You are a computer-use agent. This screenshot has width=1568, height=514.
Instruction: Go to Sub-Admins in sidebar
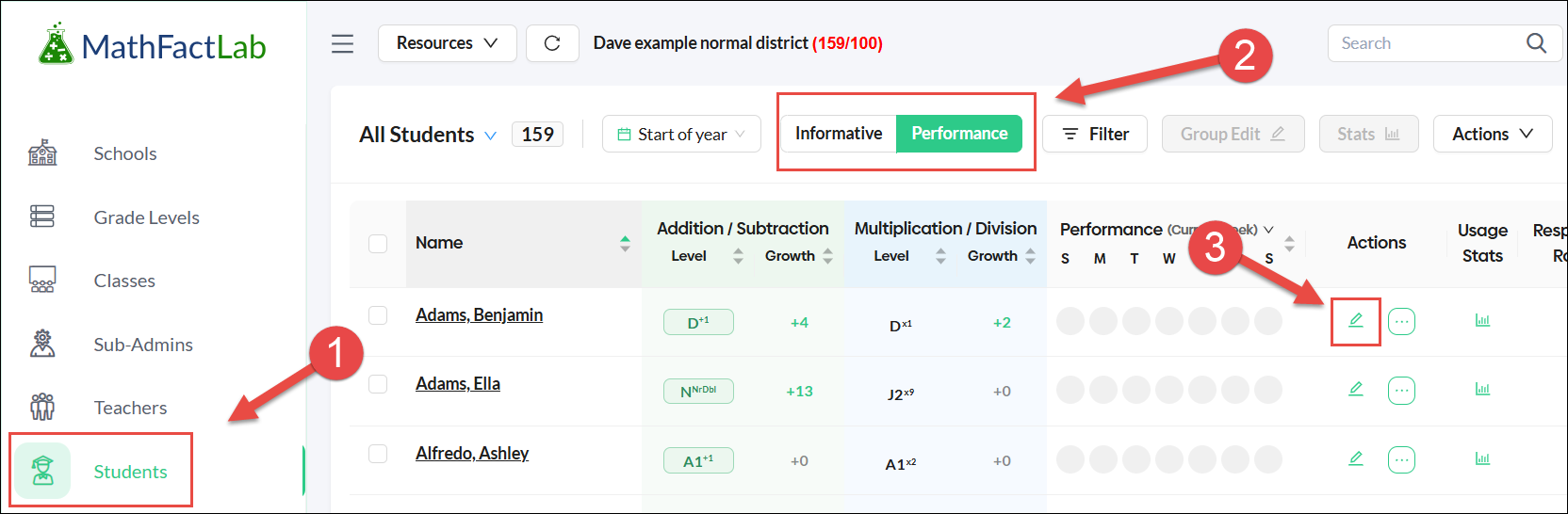(143, 345)
